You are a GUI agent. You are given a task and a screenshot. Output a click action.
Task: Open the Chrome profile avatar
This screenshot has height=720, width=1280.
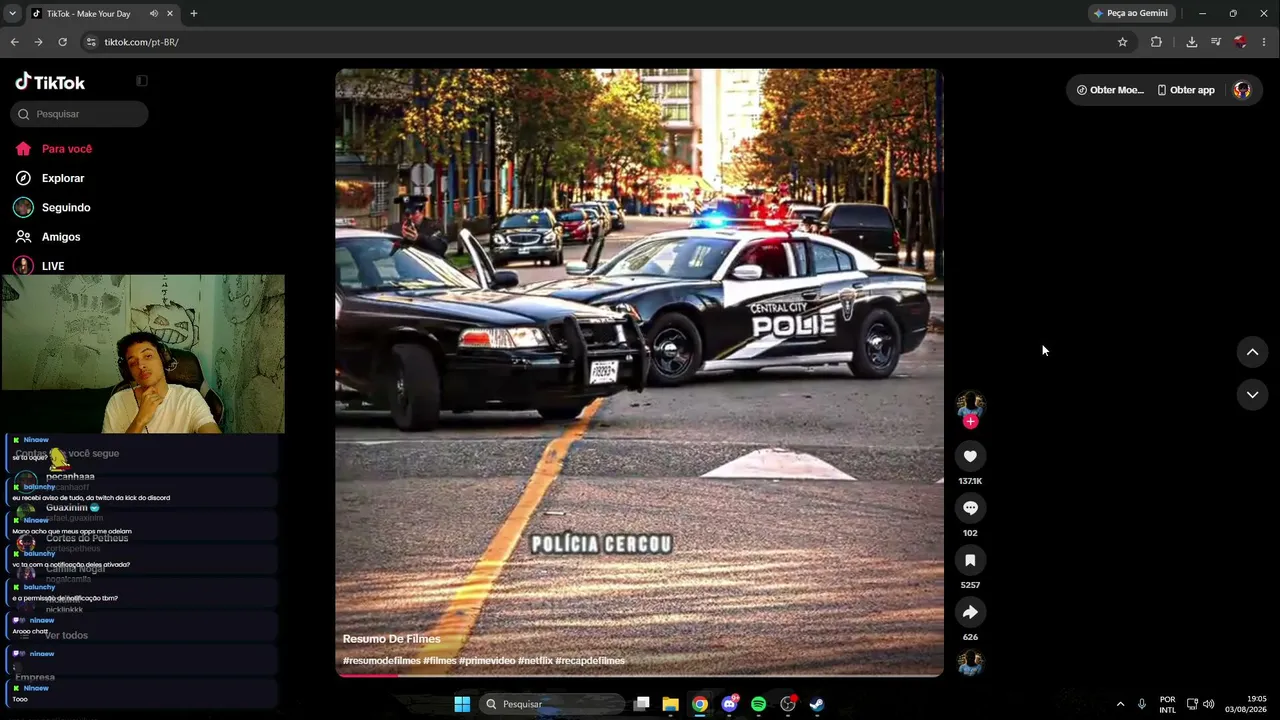tap(1240, 42)
